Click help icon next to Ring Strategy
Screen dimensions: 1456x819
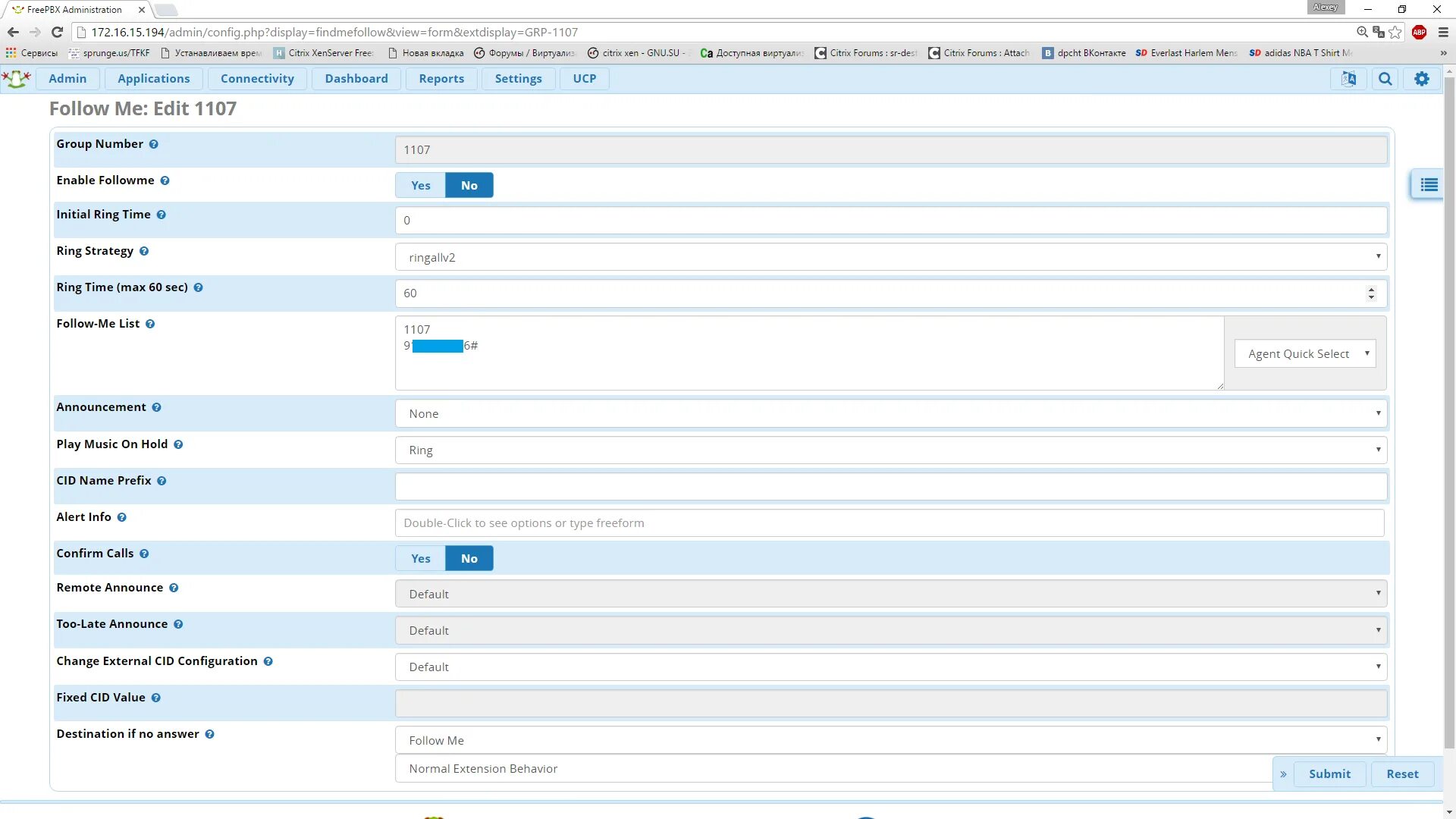click(144, 251)
